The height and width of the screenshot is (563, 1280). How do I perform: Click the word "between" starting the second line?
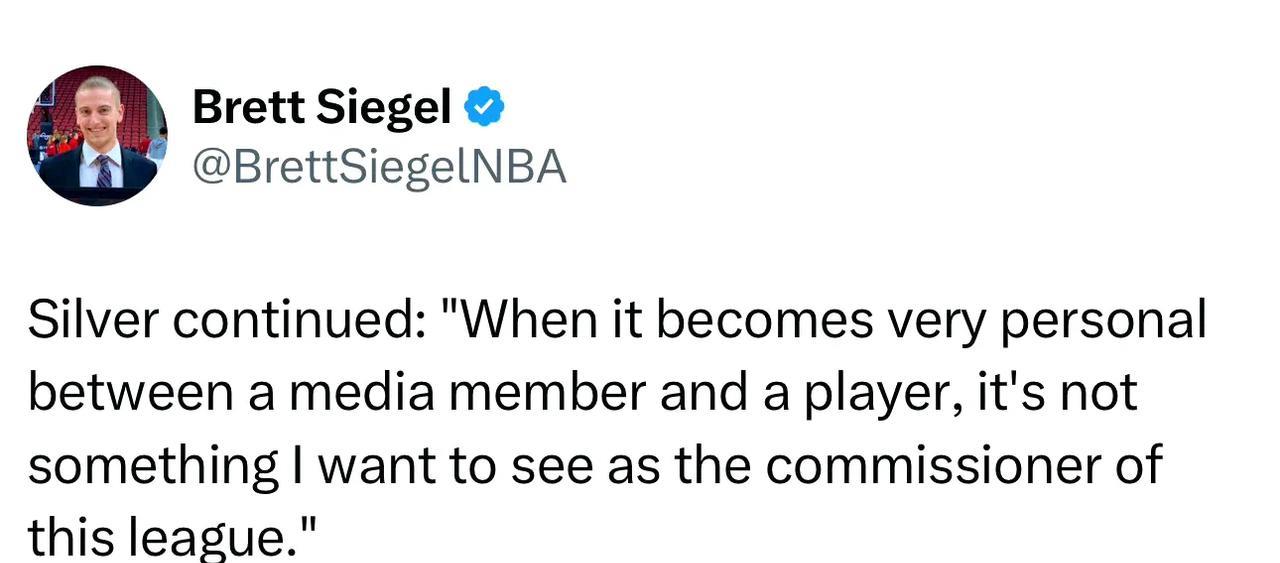pos(122,393)
